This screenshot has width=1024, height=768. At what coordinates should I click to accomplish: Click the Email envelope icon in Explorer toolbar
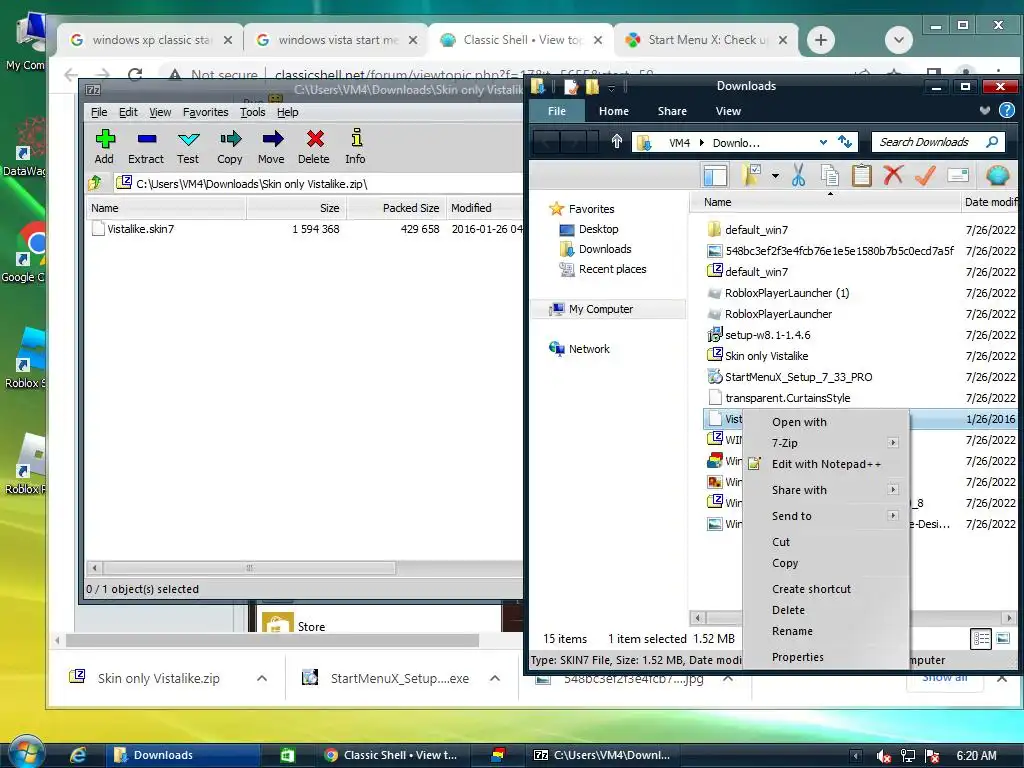[957, 175]
